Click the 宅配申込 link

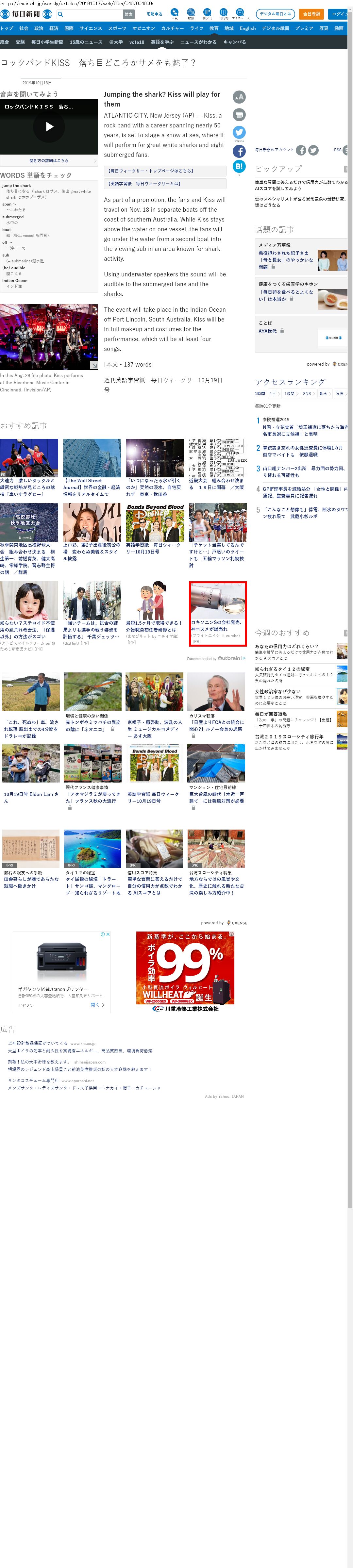(155, 14)
